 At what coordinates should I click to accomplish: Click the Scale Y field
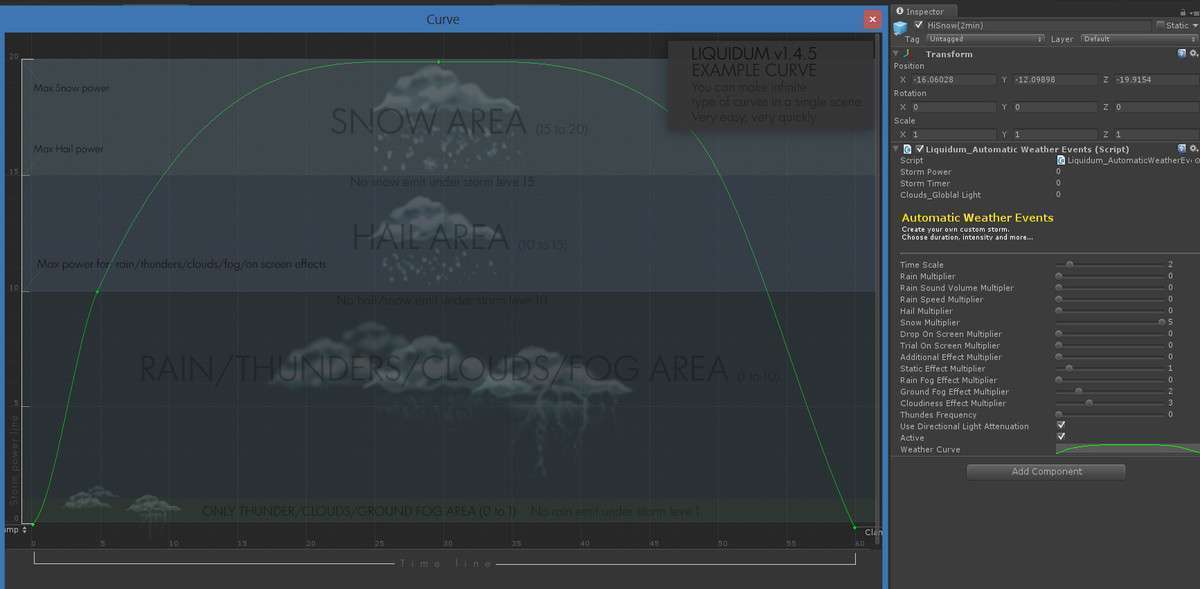[1055, 134]
